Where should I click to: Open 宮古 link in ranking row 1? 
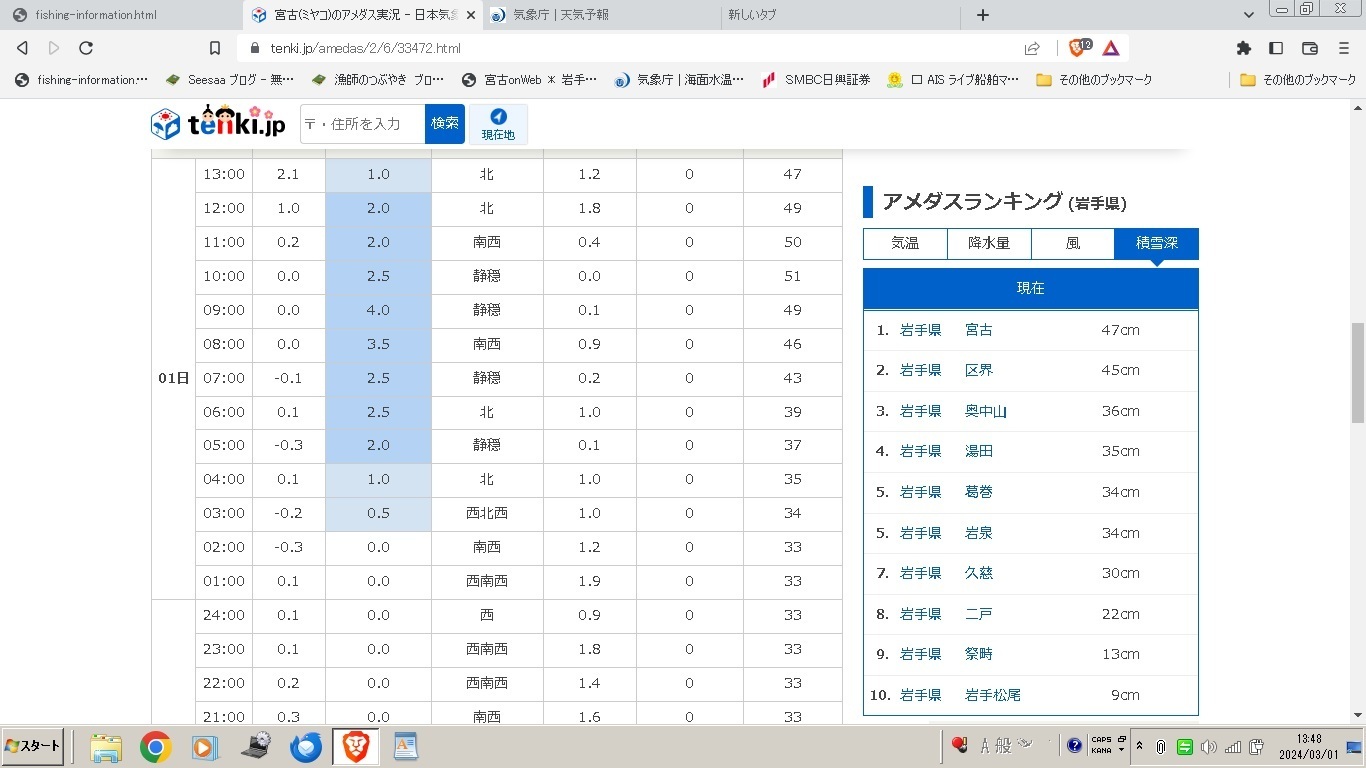(x=979, y=330)
